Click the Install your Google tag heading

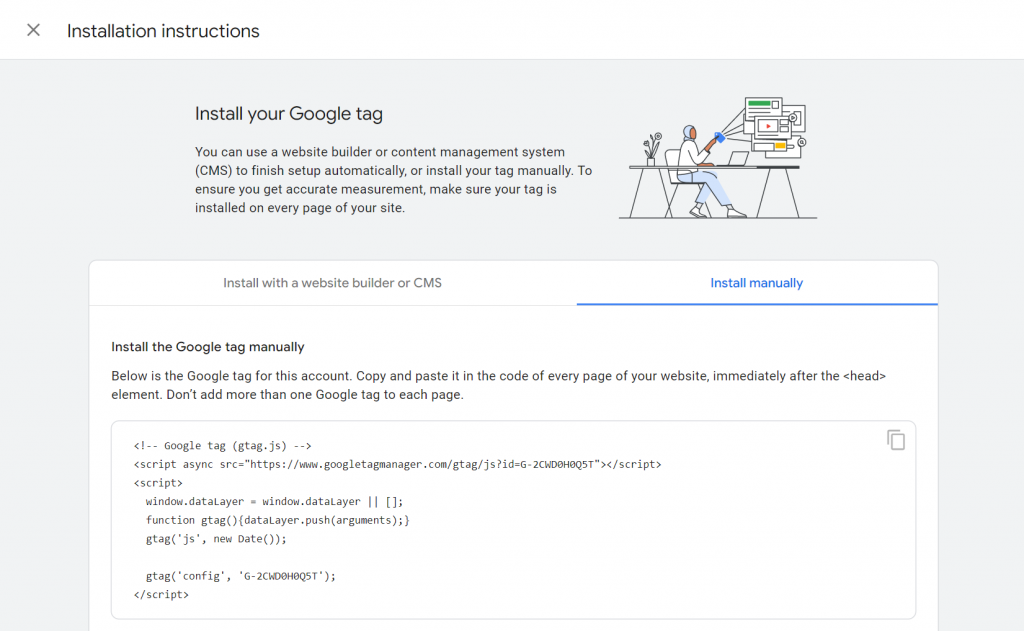pos(288,114)
